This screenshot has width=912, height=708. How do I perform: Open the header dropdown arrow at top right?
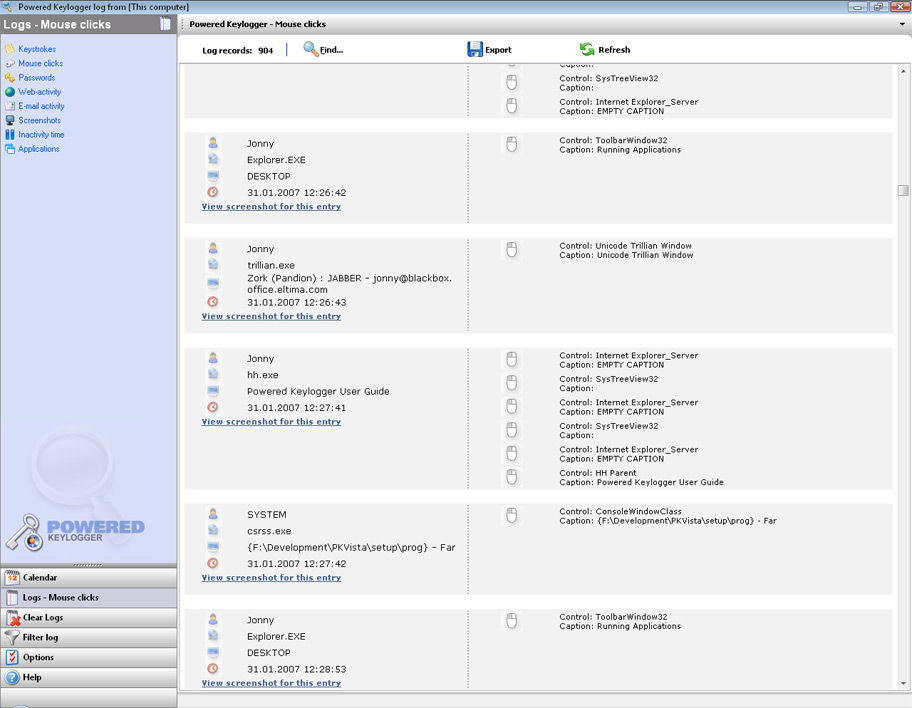tap(902, 24)
